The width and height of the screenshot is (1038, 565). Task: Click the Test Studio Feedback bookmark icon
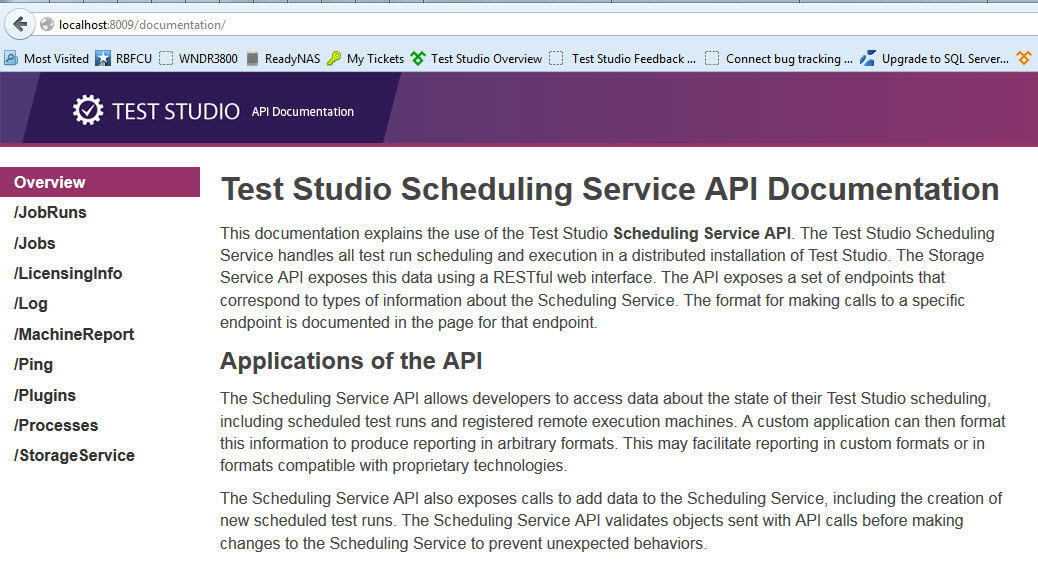click(557, 58)
